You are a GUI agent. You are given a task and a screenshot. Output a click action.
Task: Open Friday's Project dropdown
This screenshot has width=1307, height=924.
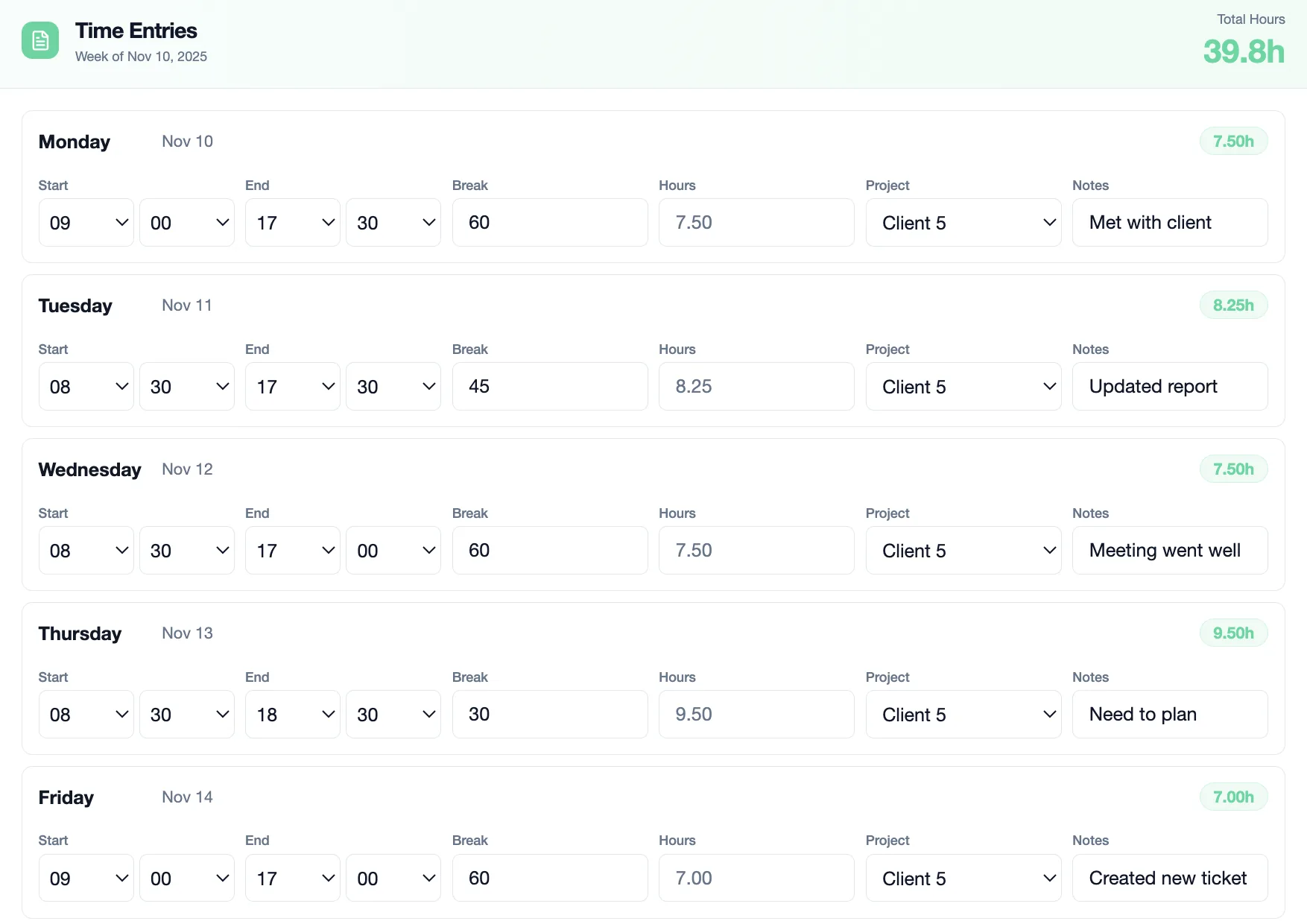coord(963,879)
